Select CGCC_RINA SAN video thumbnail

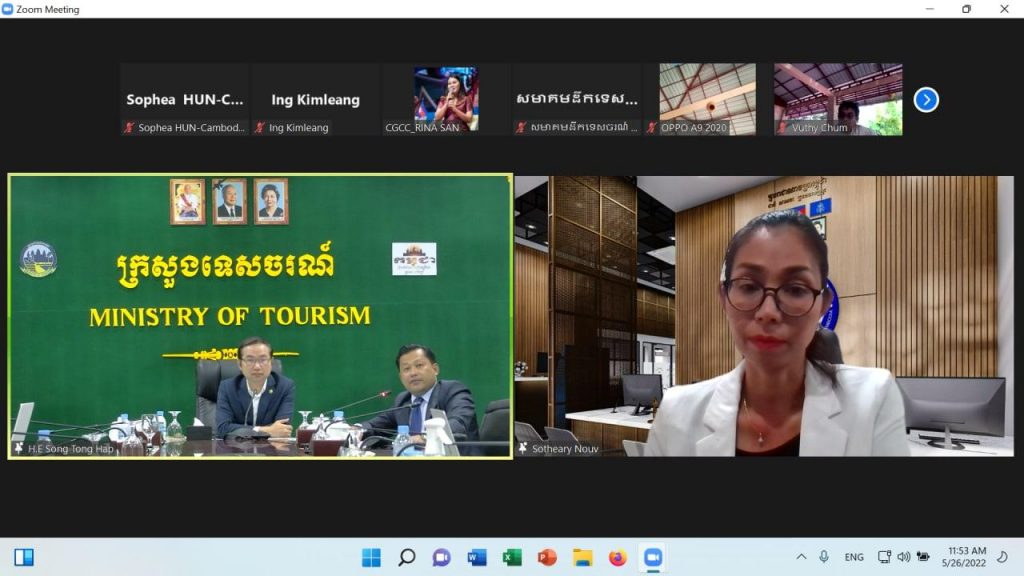[446, 99]
